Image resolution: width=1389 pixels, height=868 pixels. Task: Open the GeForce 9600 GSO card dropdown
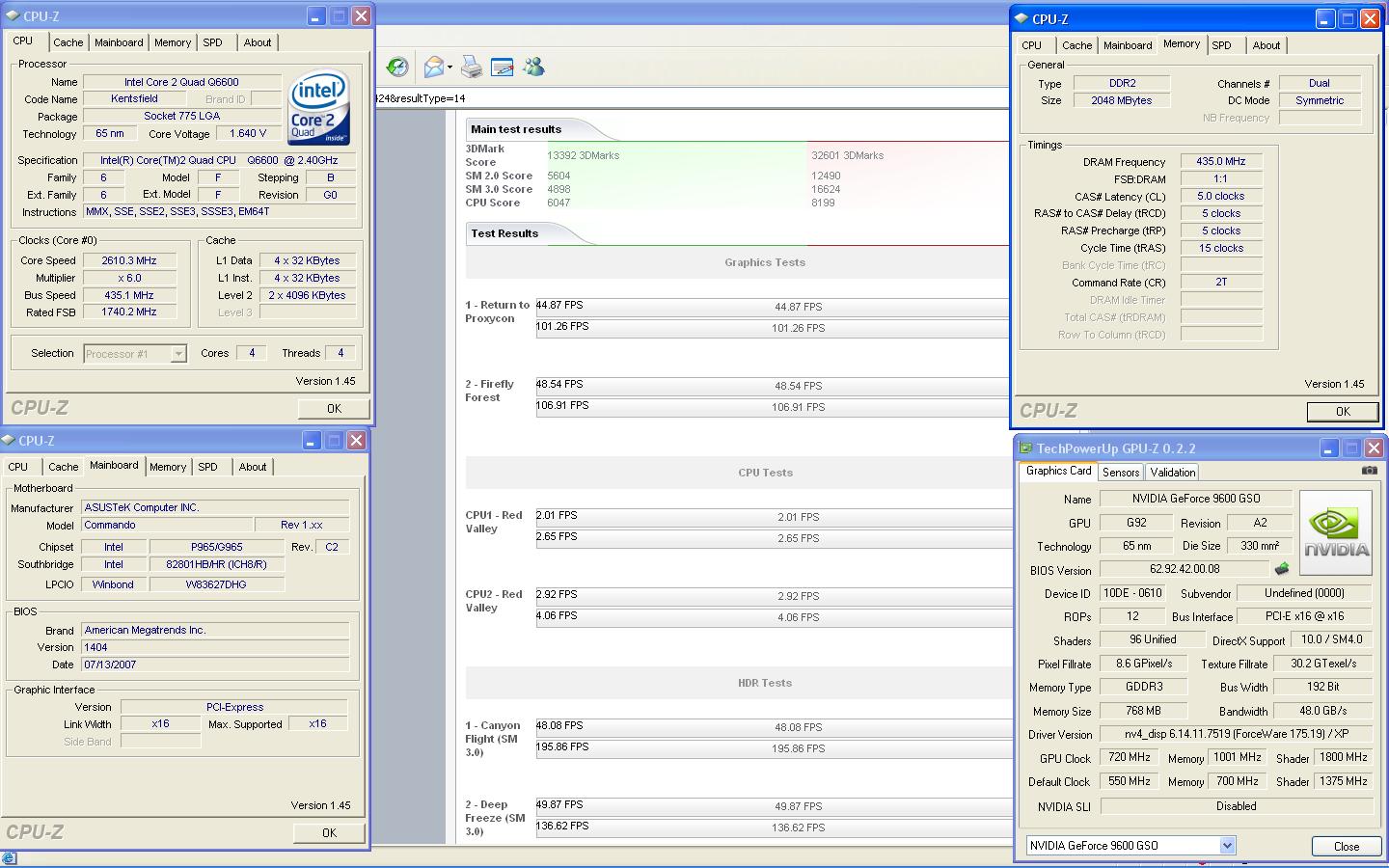tap(1227, 846)
